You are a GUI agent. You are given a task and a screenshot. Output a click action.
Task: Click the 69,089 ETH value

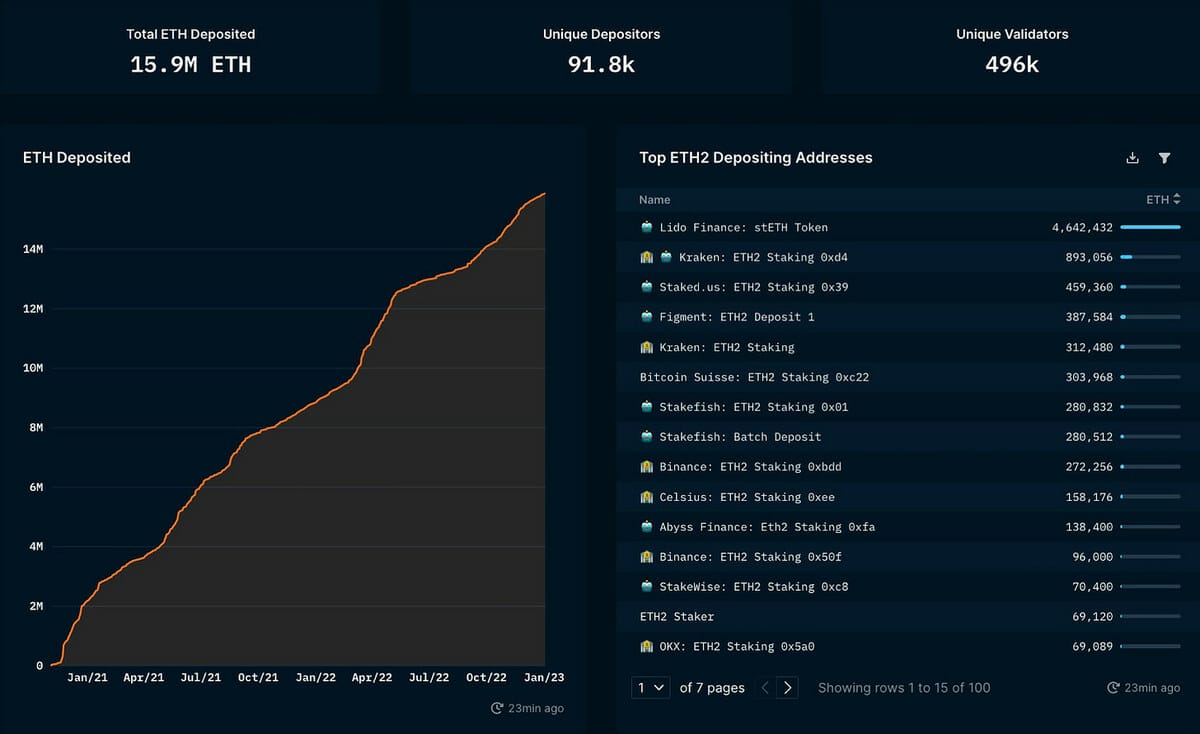point(1093,647)
